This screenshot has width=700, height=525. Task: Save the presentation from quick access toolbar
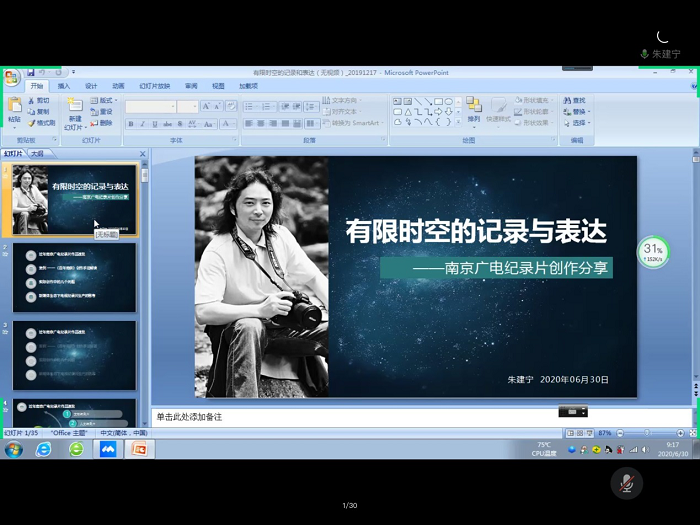[31, 73]
